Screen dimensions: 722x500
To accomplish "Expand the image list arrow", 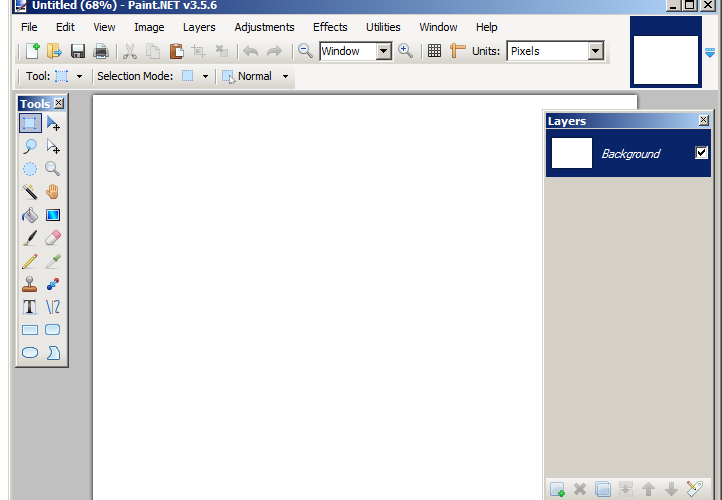I will (710, 52).
